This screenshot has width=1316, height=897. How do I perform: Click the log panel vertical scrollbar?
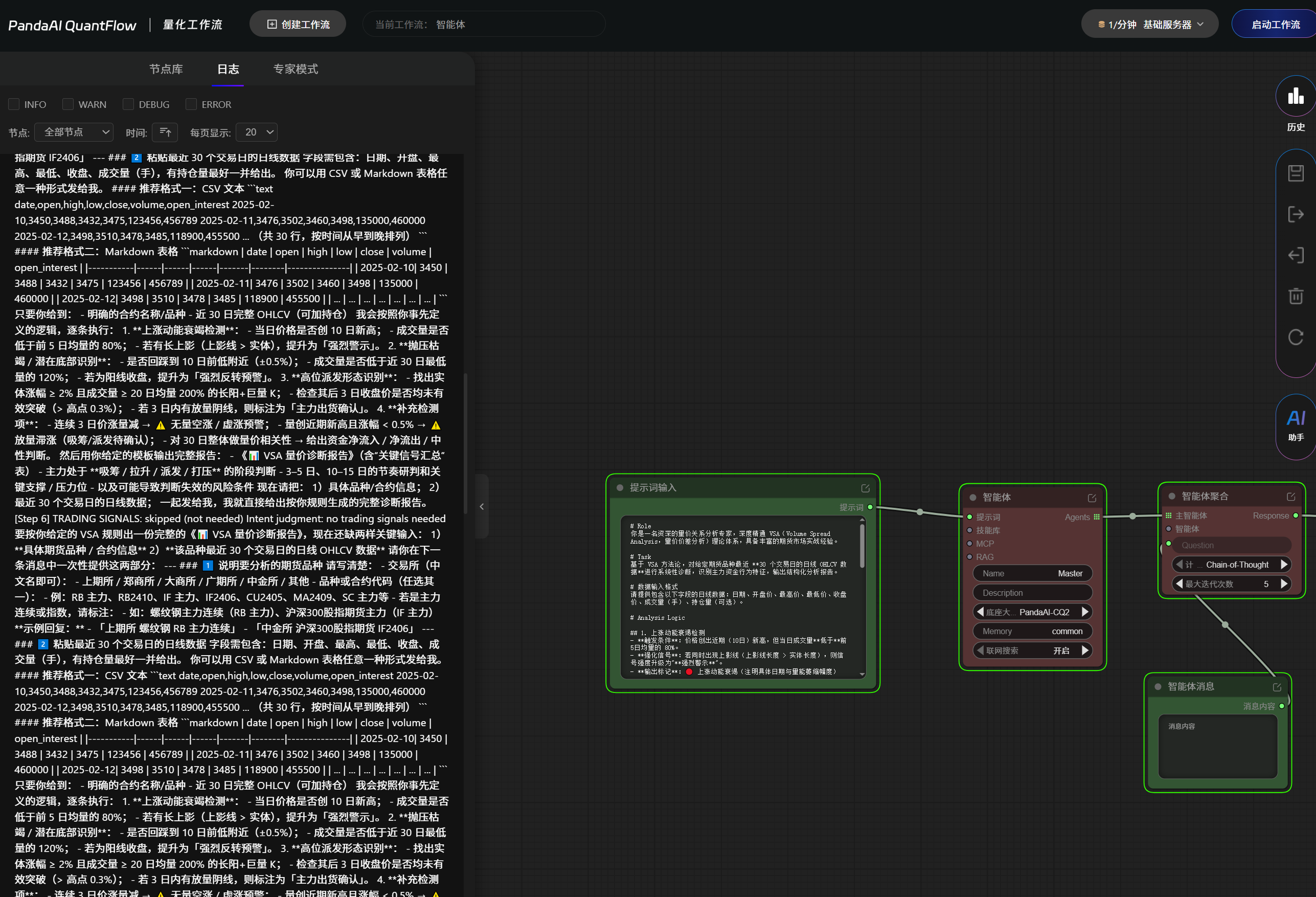point(465,443)
